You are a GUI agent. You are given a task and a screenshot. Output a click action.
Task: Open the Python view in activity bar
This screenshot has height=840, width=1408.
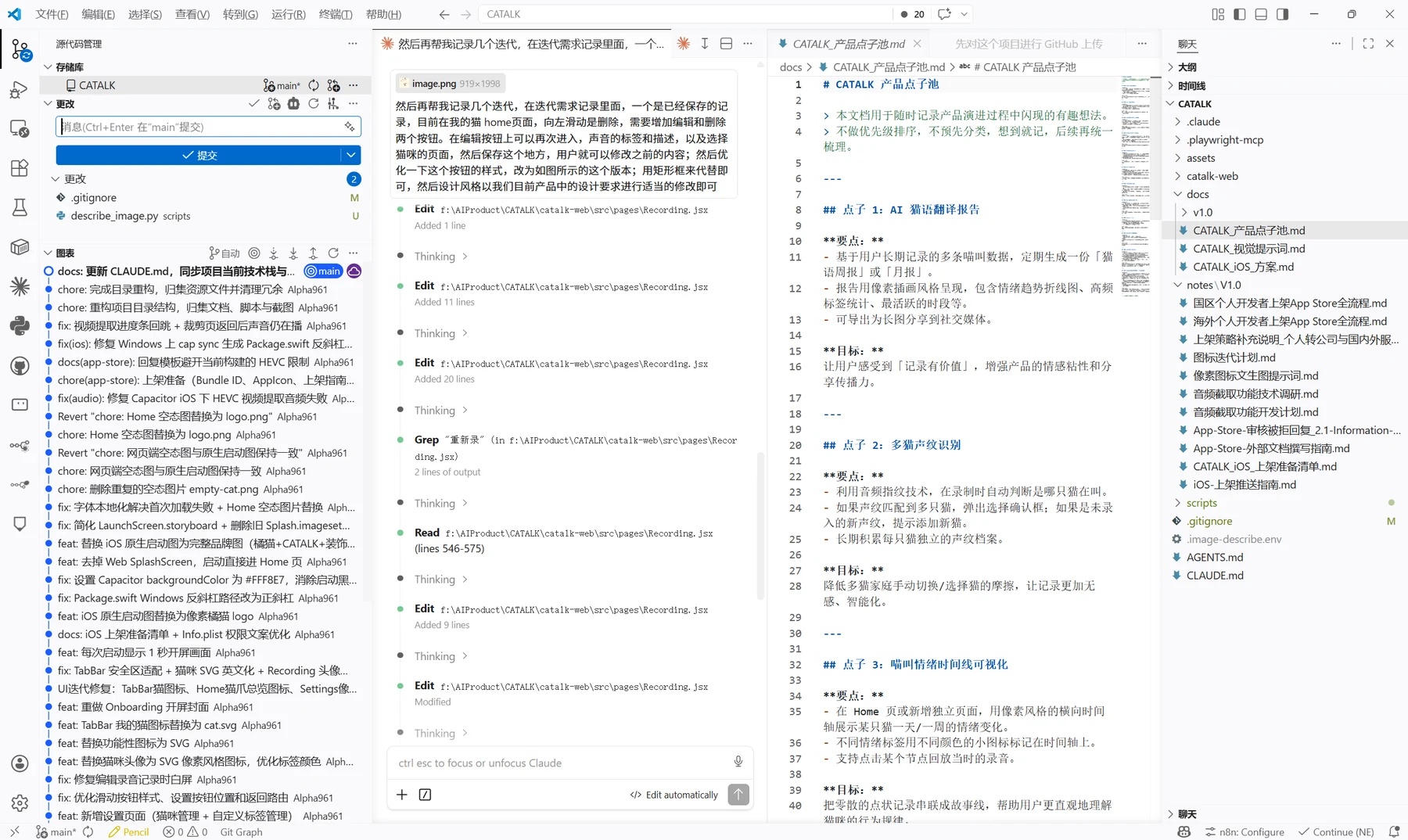tap(20, 325)
